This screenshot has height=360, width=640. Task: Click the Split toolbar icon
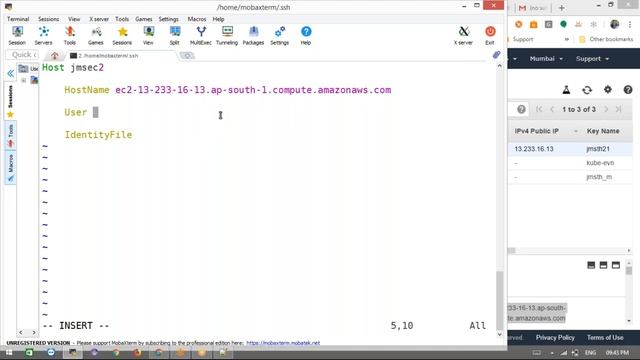(x=175, y=35)
